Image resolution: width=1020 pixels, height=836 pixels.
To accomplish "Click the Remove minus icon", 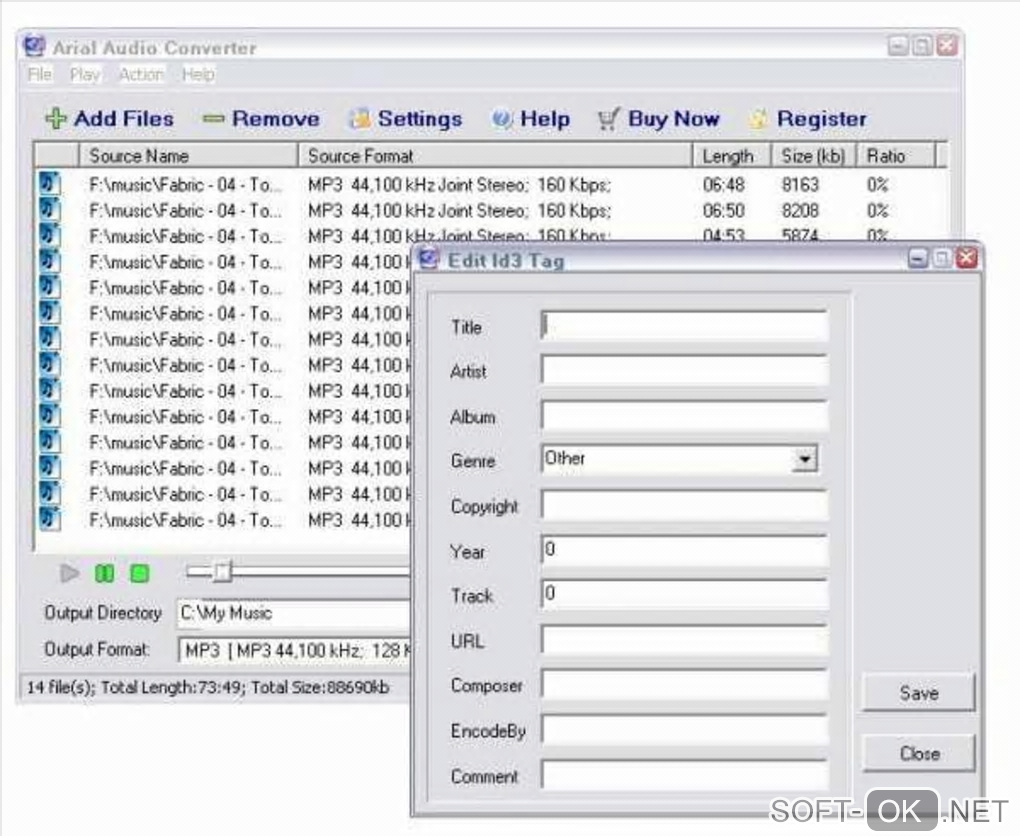I will click(x=213, y=119).
